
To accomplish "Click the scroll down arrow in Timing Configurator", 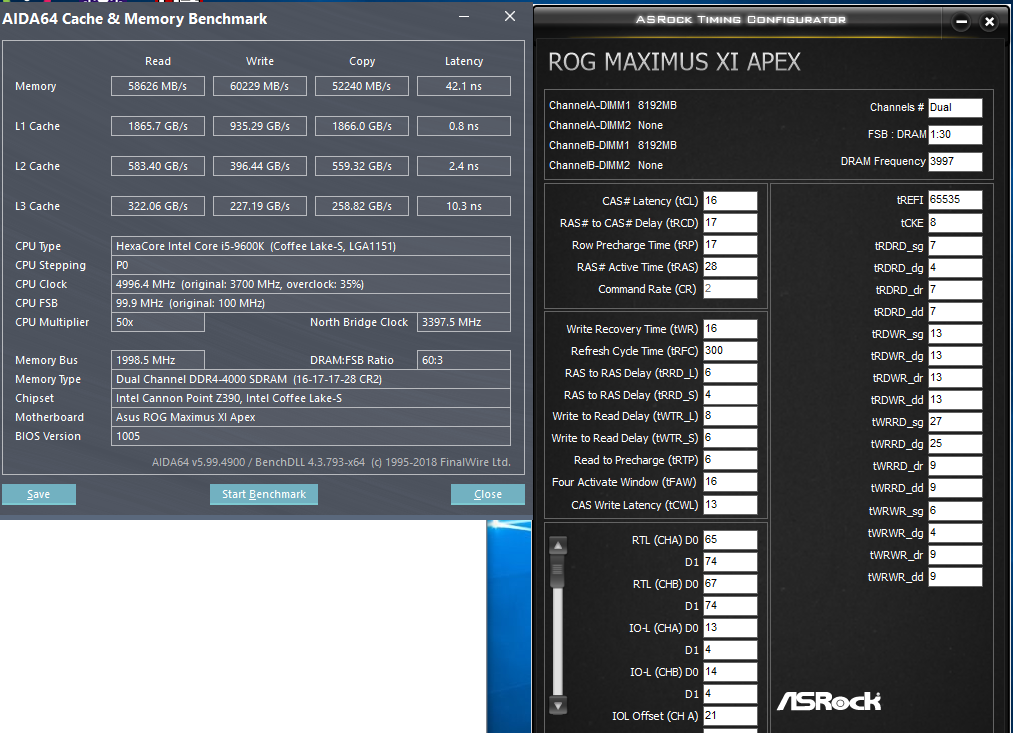I will pyautogui.click(x=558, y=705).
